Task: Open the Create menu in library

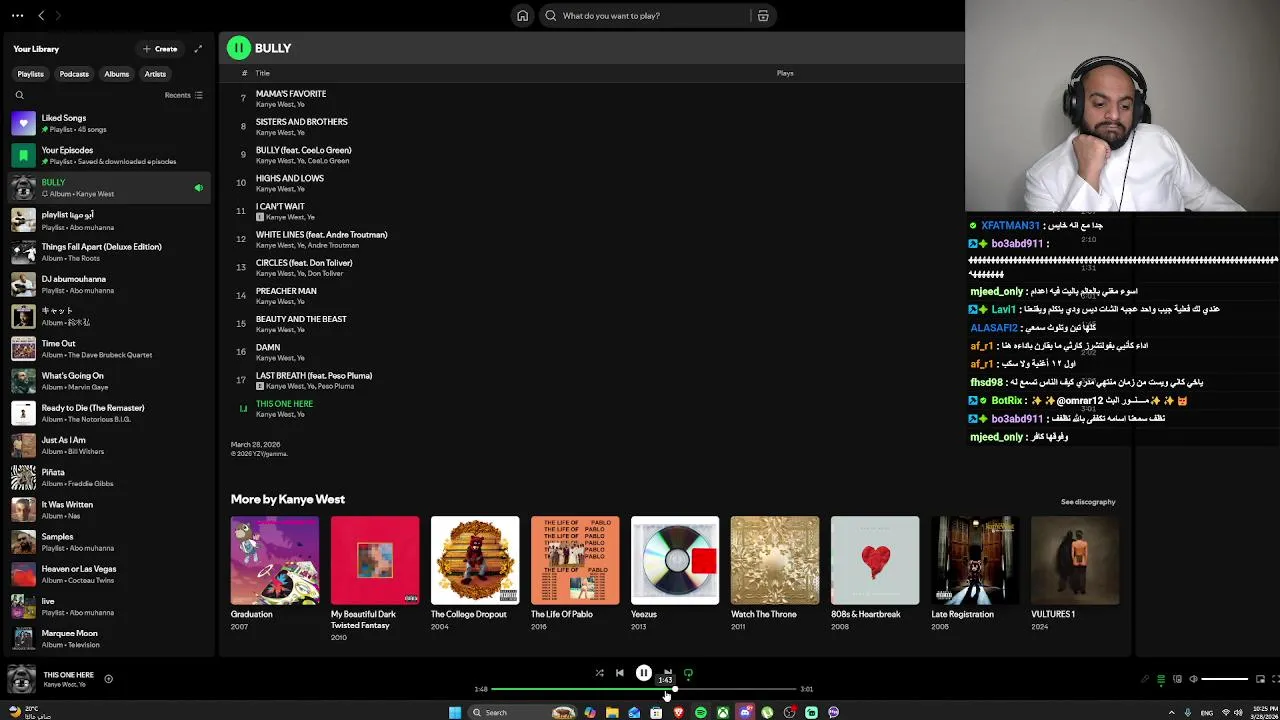Action: pyautogui.click(x=160, y=49)
